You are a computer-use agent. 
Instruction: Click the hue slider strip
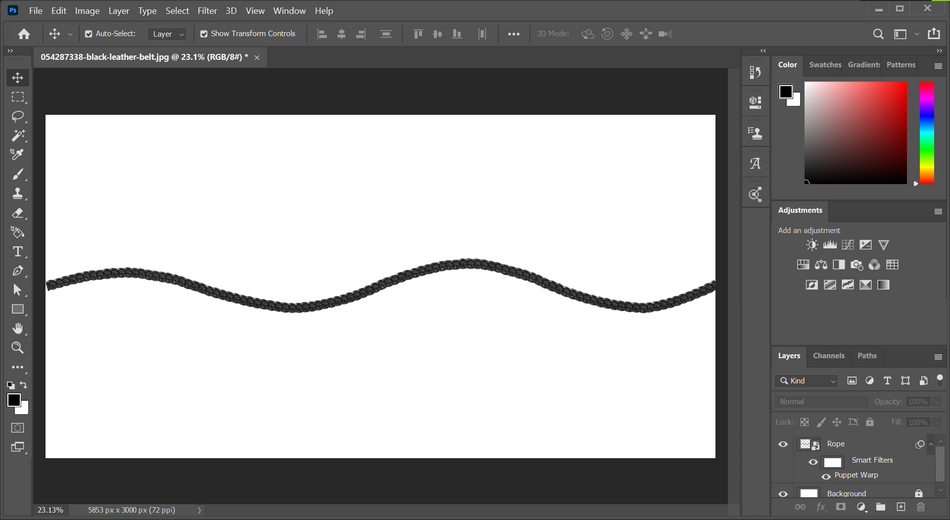click(927, 133)
